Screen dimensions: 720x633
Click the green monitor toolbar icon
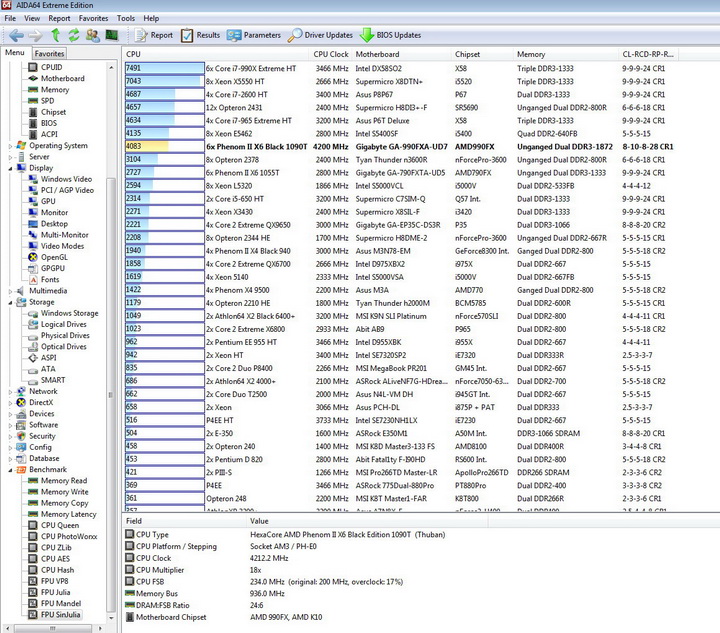[x=112, y=35]
